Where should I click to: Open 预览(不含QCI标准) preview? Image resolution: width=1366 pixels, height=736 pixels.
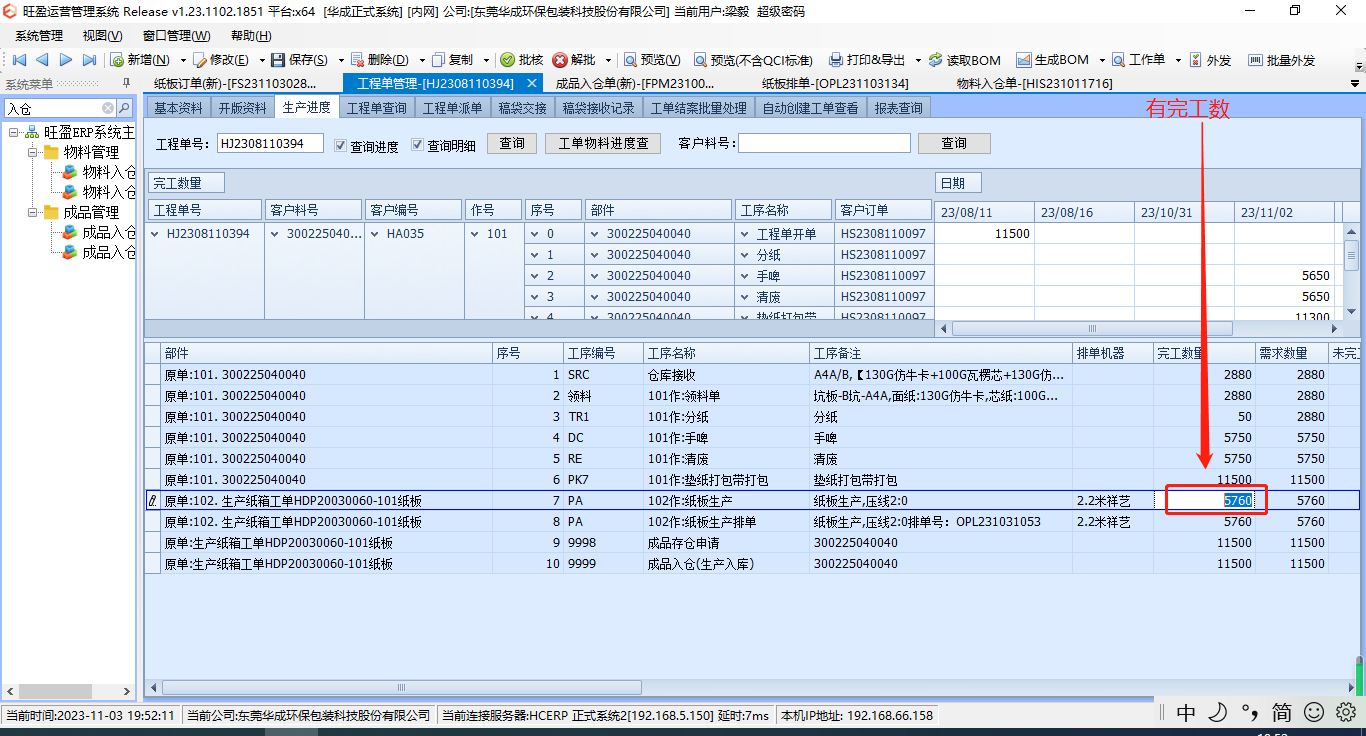753,60
